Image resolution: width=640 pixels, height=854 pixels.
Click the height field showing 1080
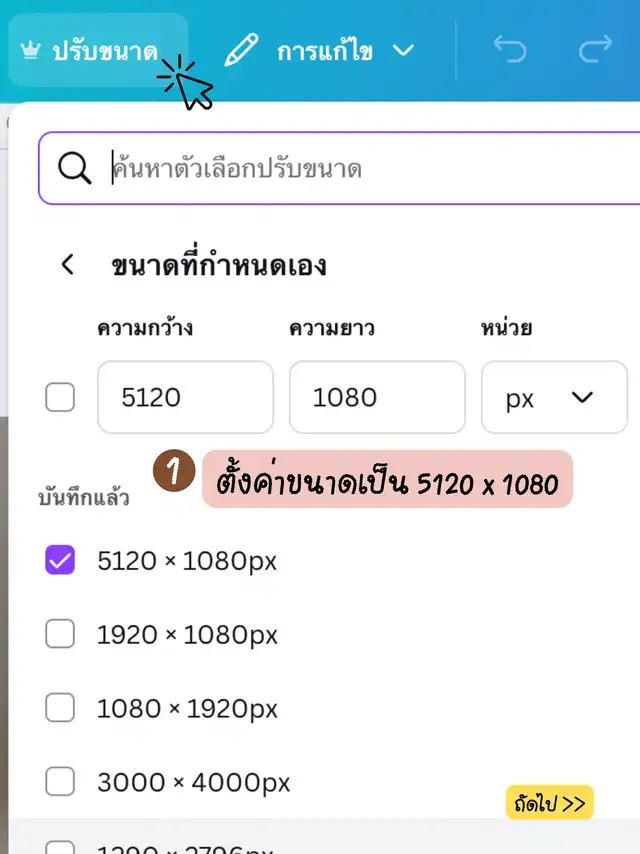376,398
